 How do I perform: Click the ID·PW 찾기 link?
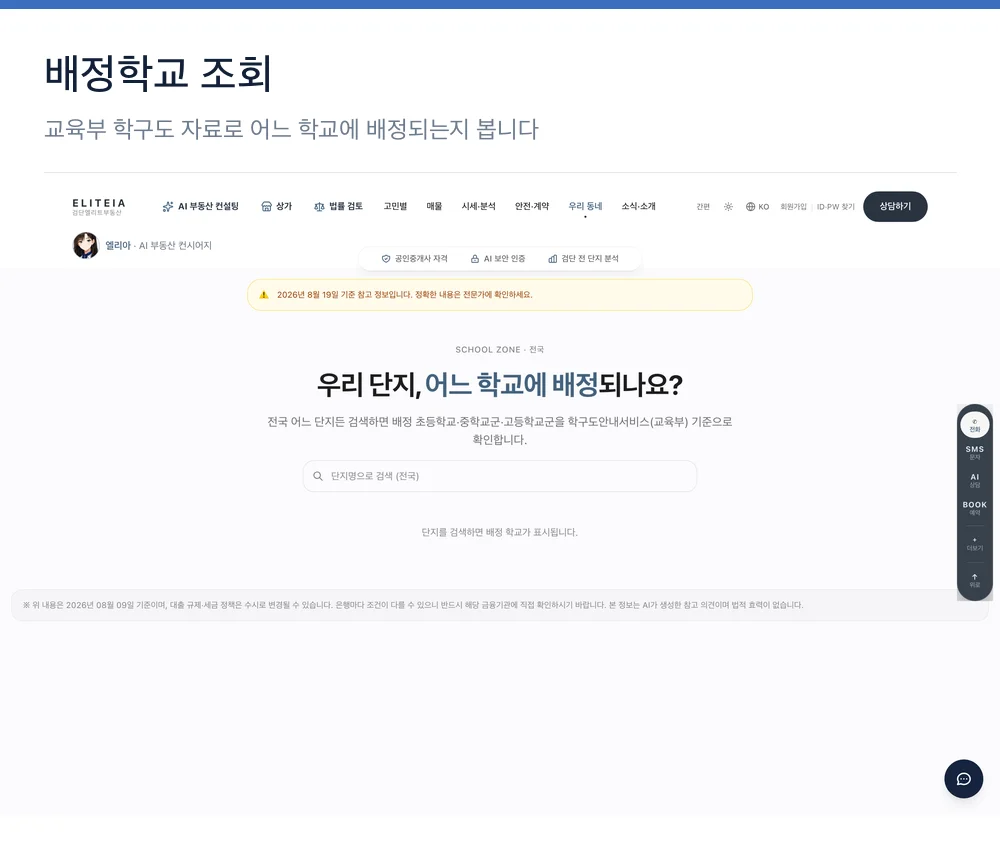[835, 207]
